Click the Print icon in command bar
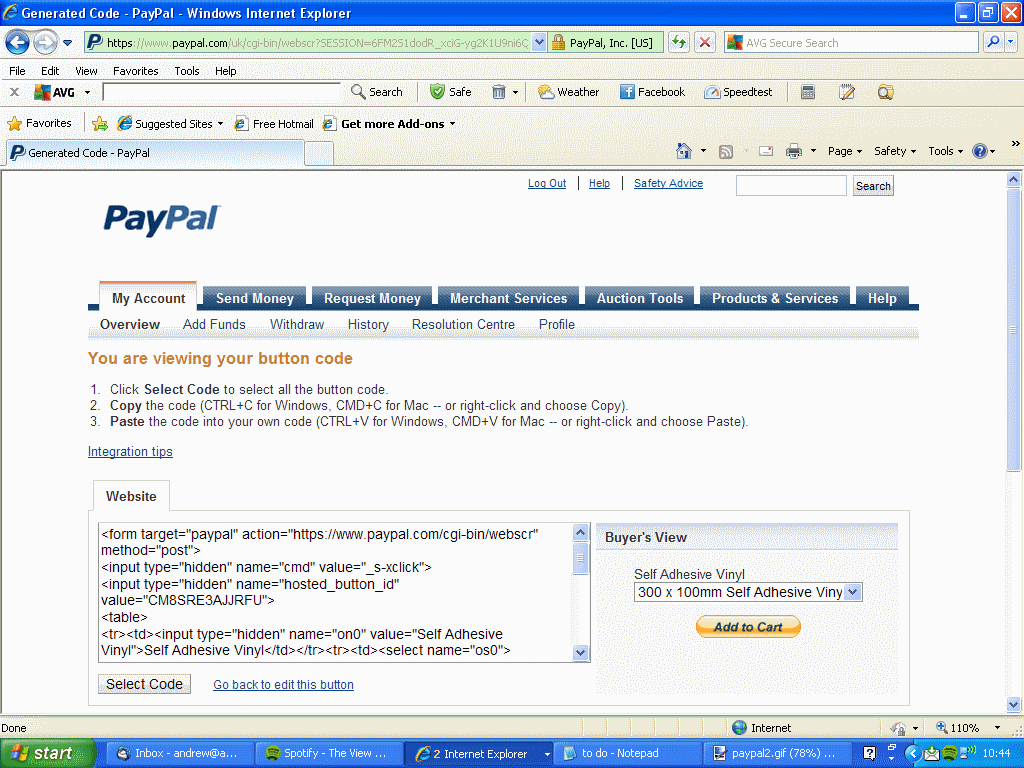1024x768 pixels. tap(793, 152)
